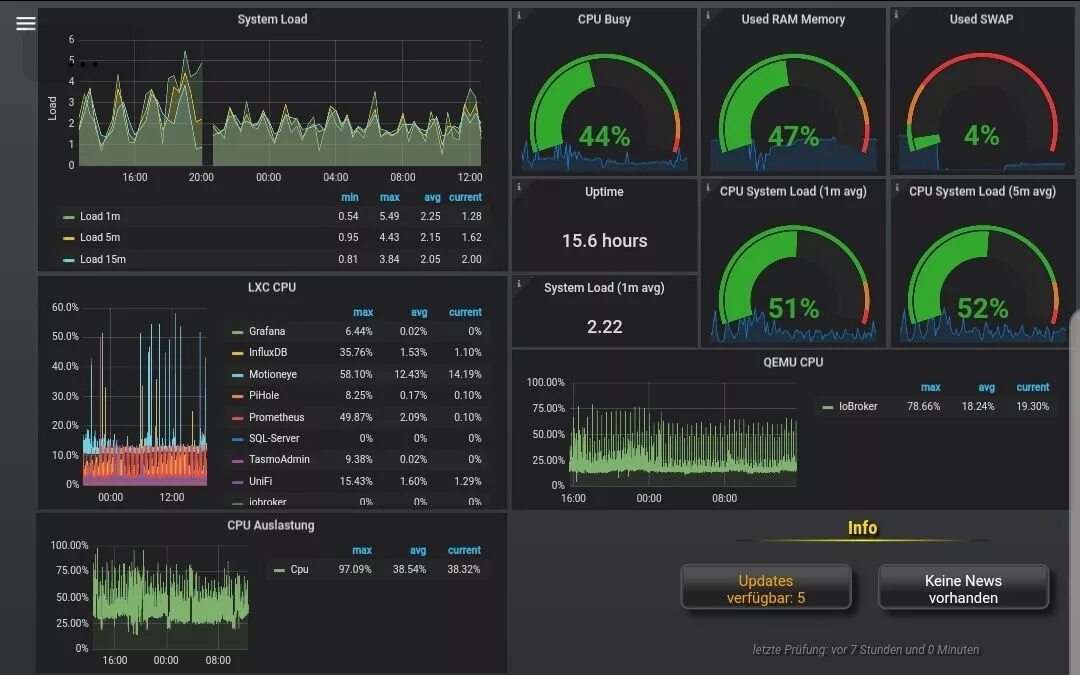Image resolution: width=1080 pixels, height=675 pixels.
Task: Click the info icon on the Uptime panel
Action: point(518,185)
